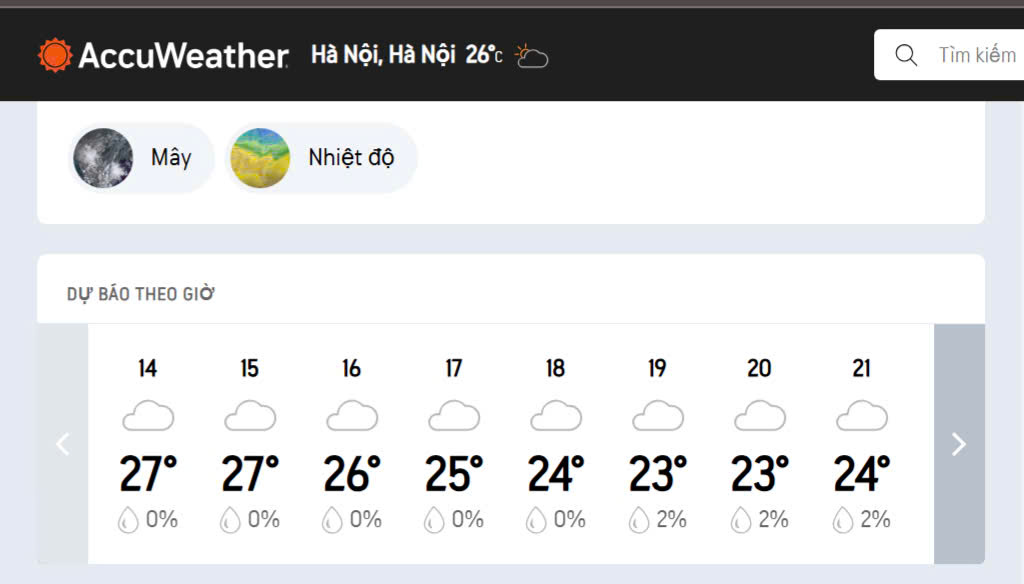Click the temperature map thumbnail image

pyautogui.click(x=261, y=158)
